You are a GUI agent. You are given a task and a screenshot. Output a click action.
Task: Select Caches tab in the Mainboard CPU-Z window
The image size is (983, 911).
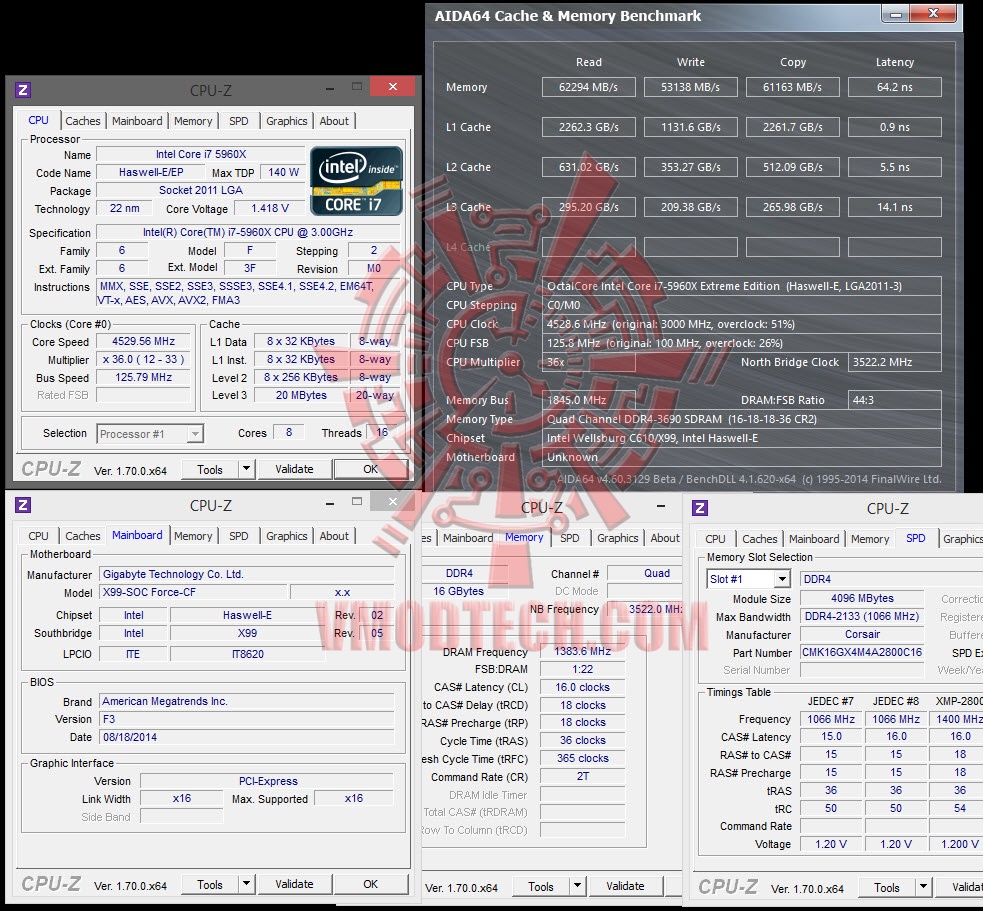83,536
